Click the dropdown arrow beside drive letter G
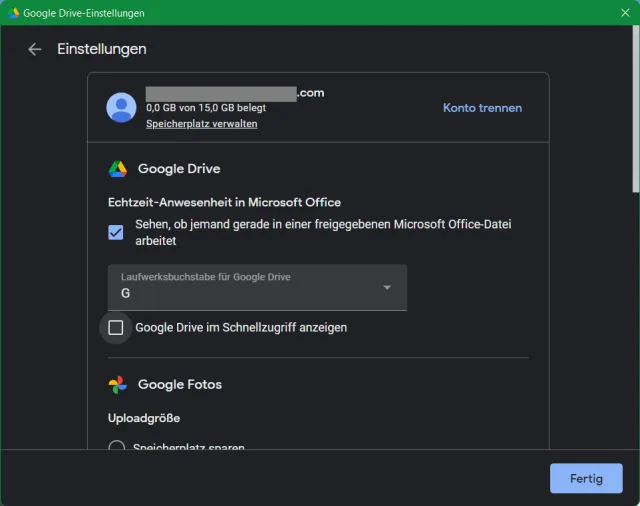Screen dimensions: 640x506 pos(387,288)
